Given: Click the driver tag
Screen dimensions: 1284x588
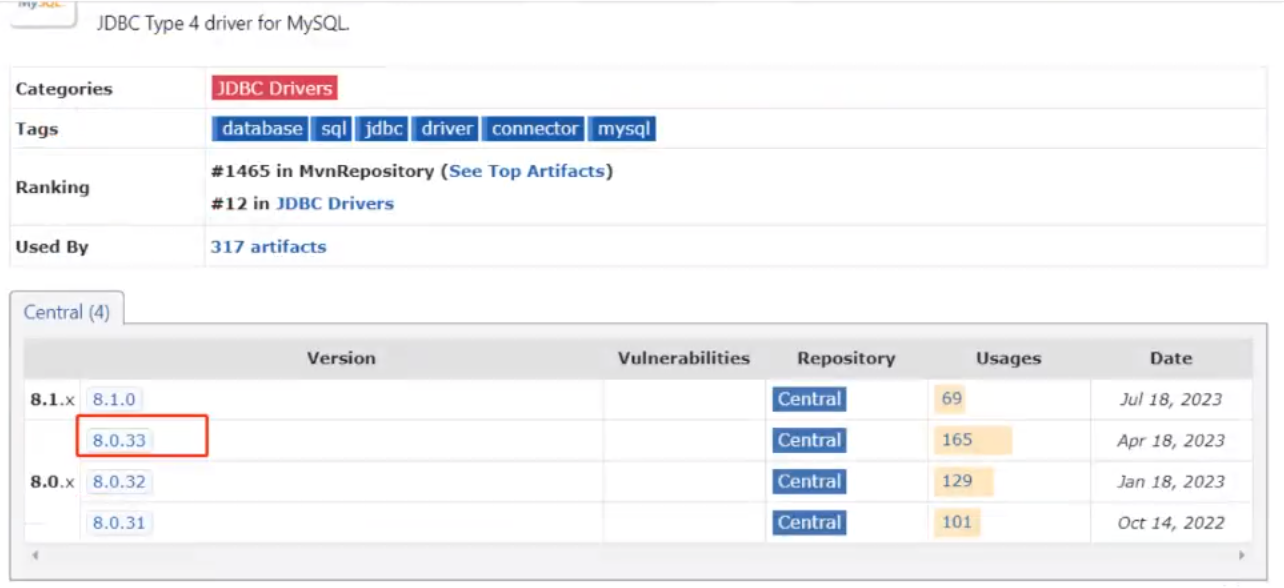Looking at the screenshot, I should 446,129.
